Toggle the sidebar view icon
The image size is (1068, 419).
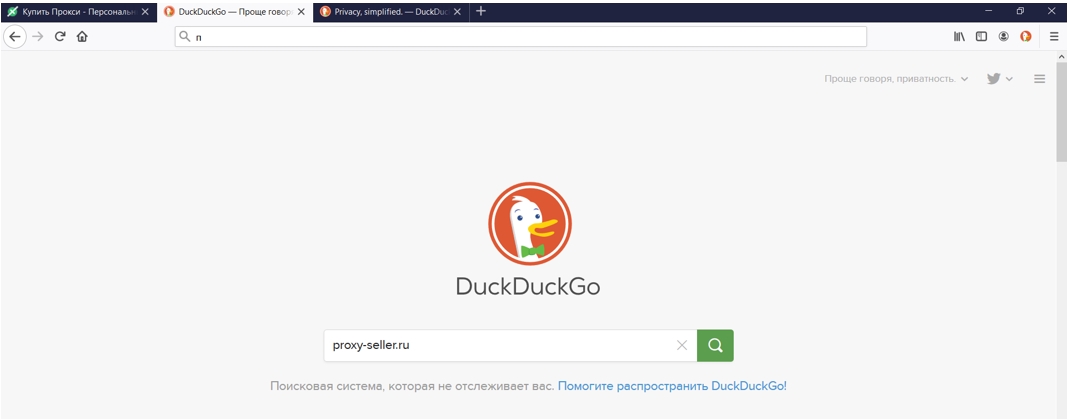(981, 37)
